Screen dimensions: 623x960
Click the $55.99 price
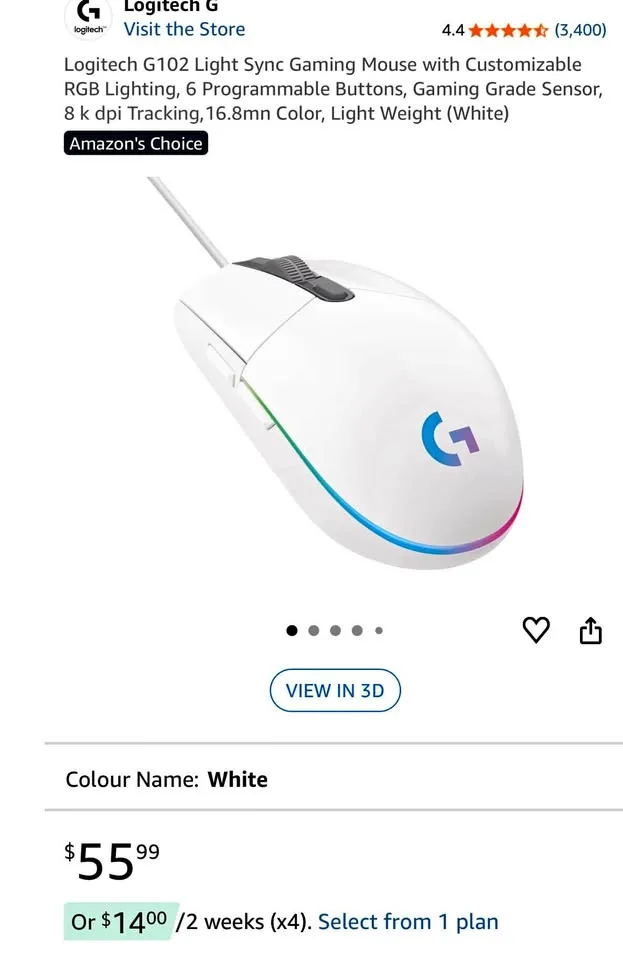tap(112, 860)
